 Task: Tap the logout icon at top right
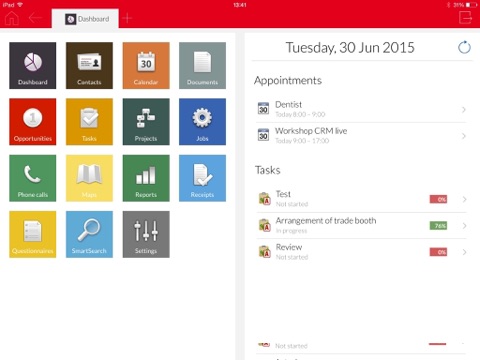(465, 17)
